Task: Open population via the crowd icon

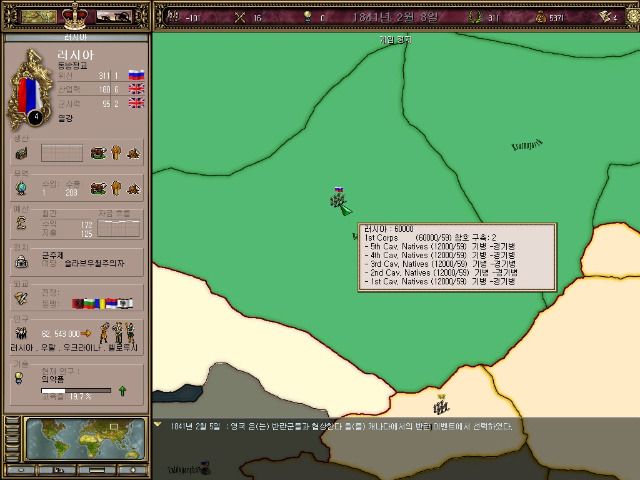Action: tap(21, 333)
